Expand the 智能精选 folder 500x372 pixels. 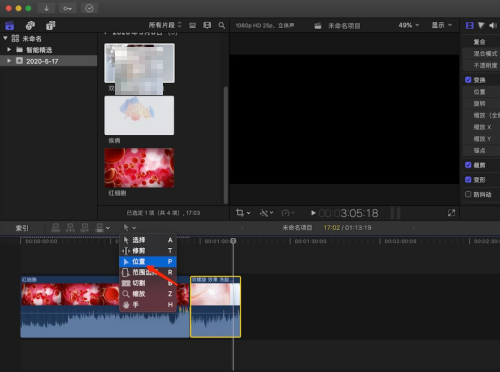9,50
